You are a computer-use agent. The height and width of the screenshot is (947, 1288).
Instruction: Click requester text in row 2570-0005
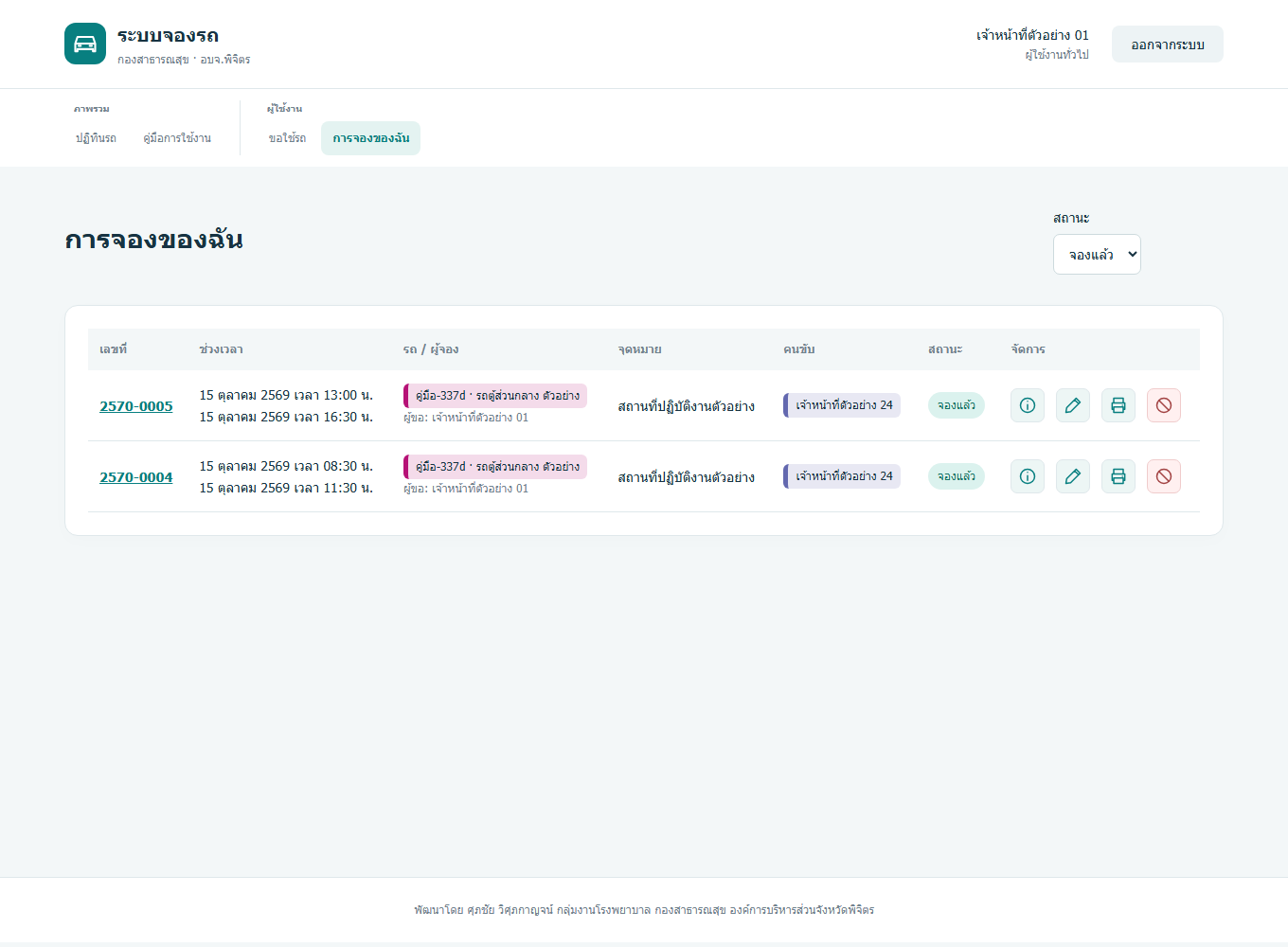tap(466, 418)
